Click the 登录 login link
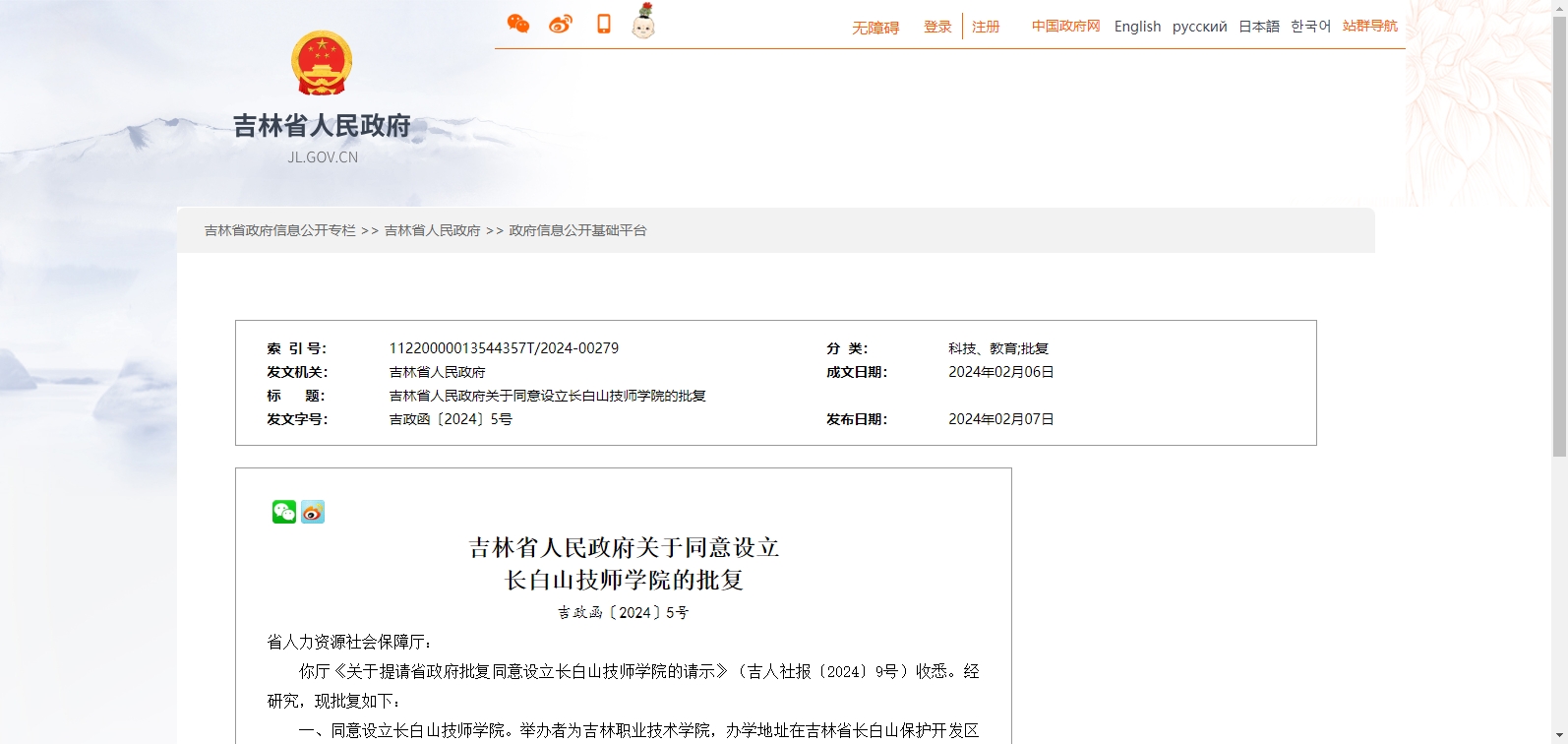Screen dimensions: 1568x744 pyautogui.click(x=937, y=27)
